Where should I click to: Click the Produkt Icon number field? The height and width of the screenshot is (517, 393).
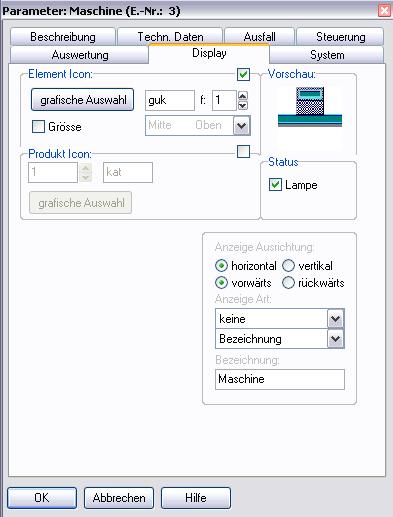(x=53, y=172)
